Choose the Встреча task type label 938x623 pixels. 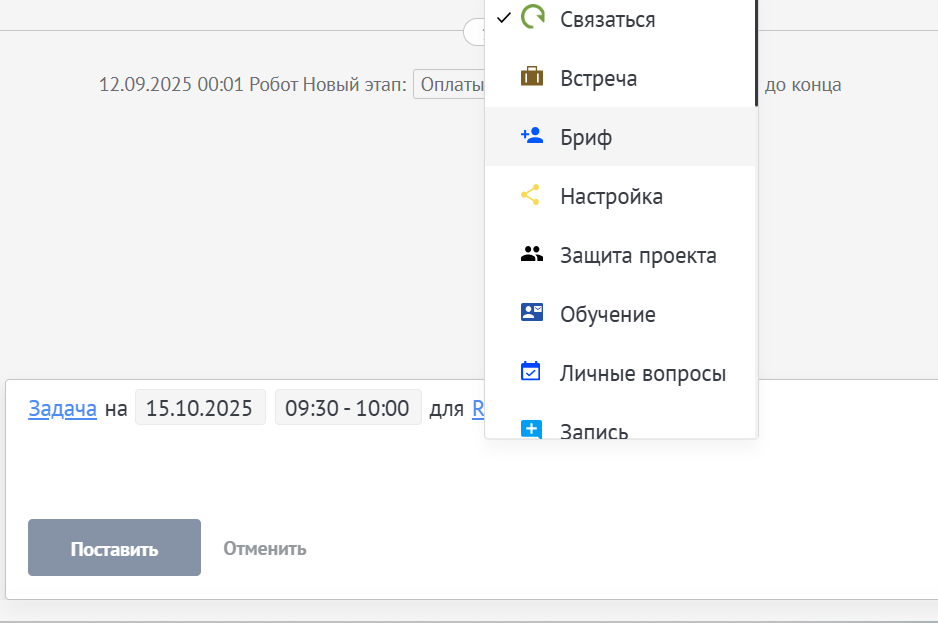[599, 78]
